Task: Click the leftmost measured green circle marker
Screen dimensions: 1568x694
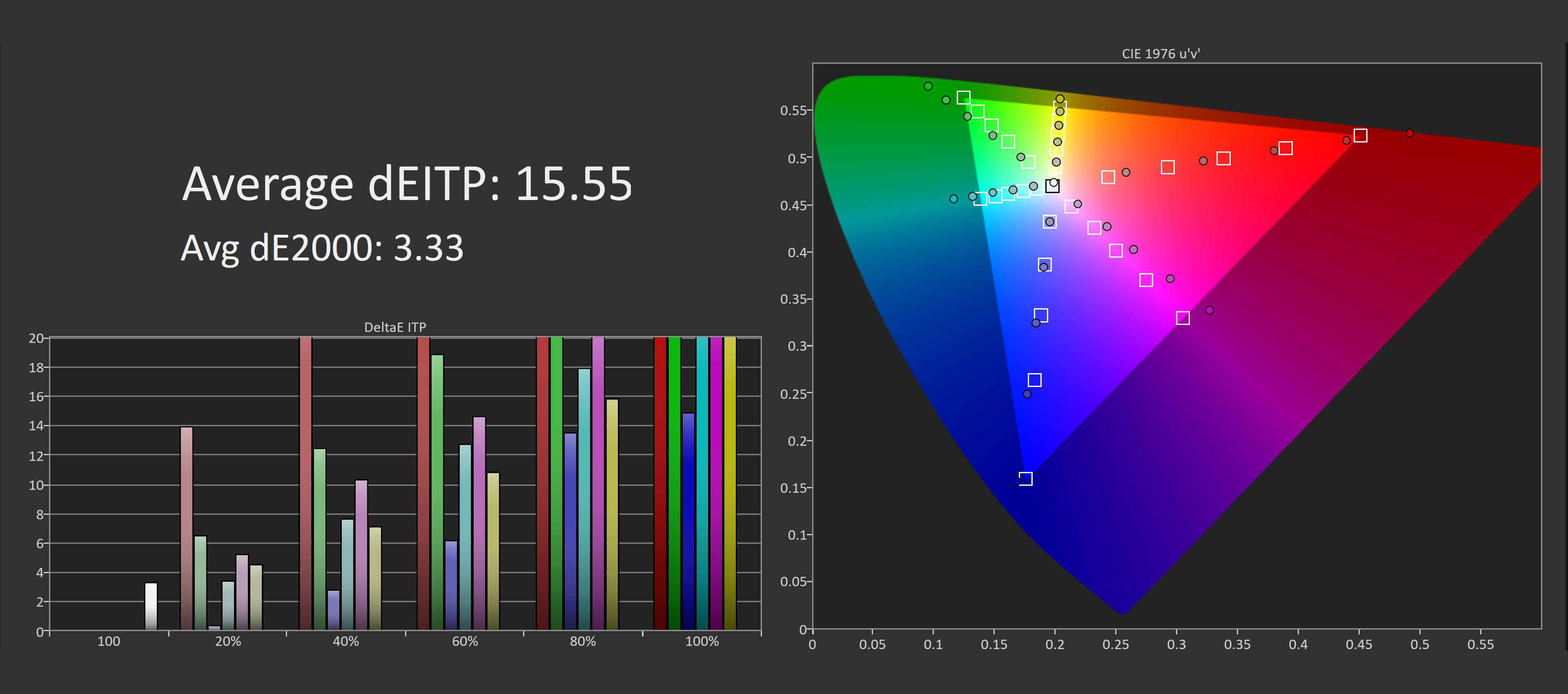Action: [928, 86]
